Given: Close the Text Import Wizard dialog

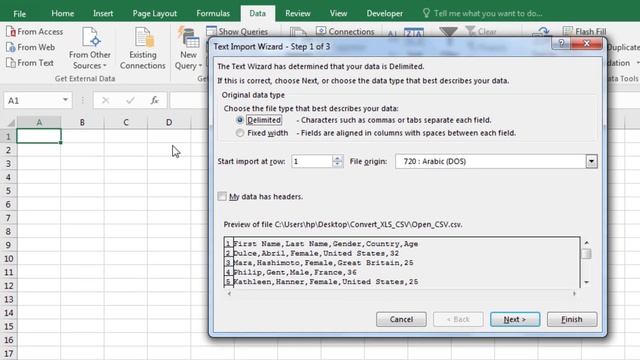Looking at the screenshot, I should click(587, 43).
